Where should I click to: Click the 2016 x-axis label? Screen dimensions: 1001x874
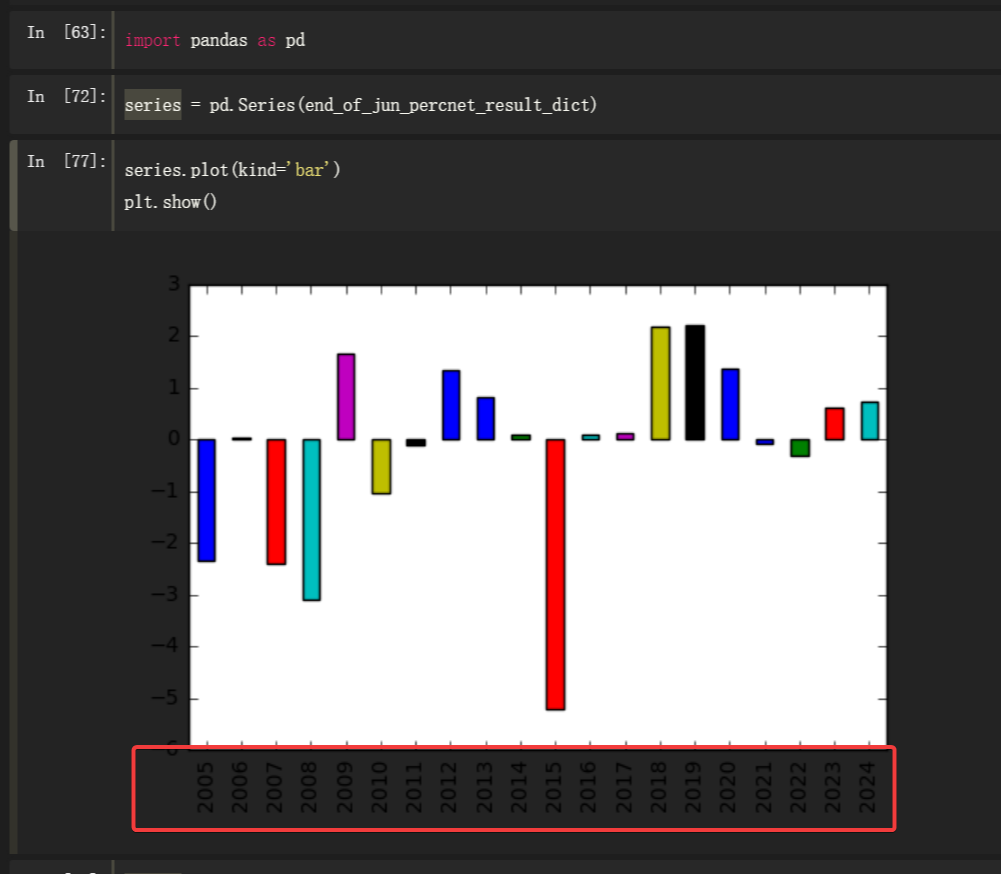589,787
